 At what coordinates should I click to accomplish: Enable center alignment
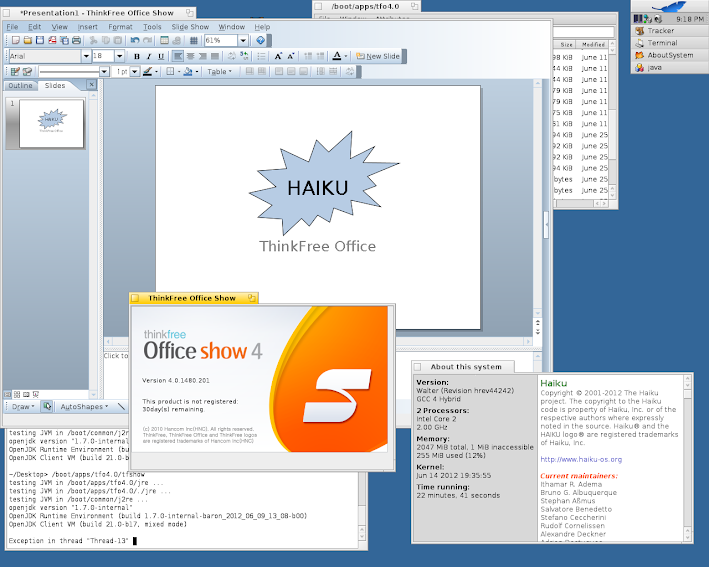tap(190, 56)
